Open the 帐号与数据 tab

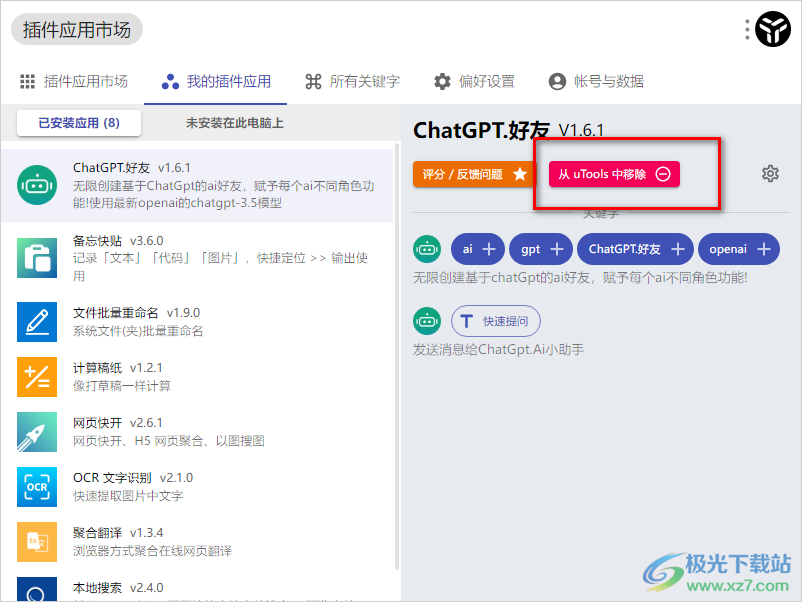click(596, 81)
